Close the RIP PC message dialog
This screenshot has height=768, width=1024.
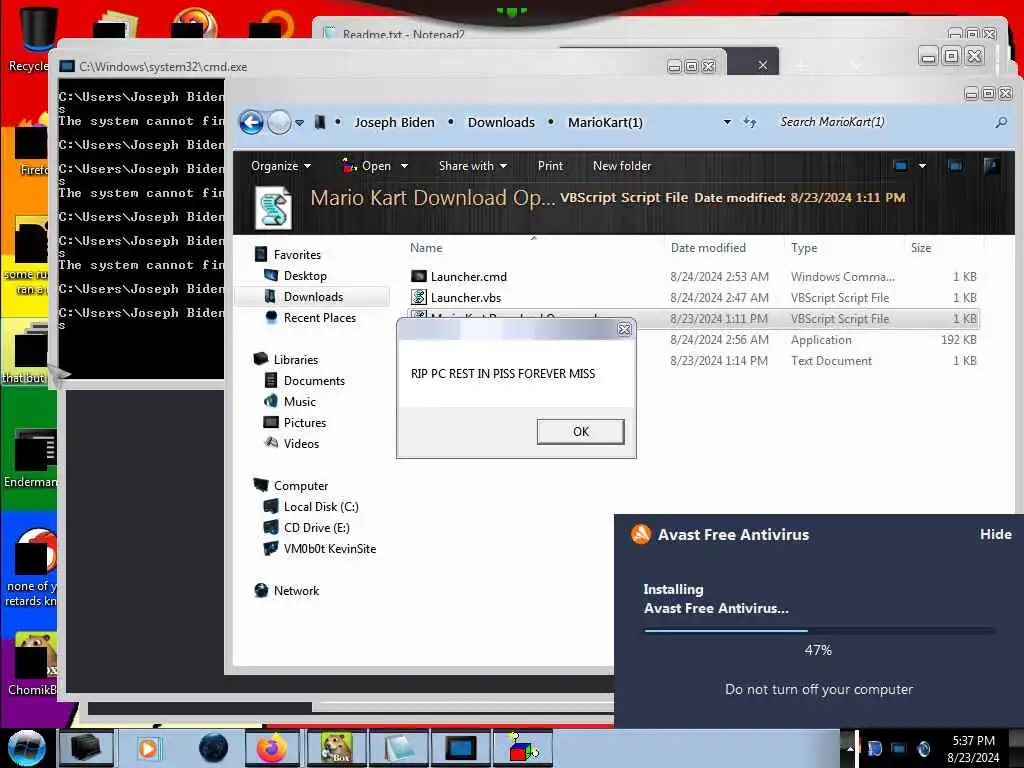tap(624, 330)
